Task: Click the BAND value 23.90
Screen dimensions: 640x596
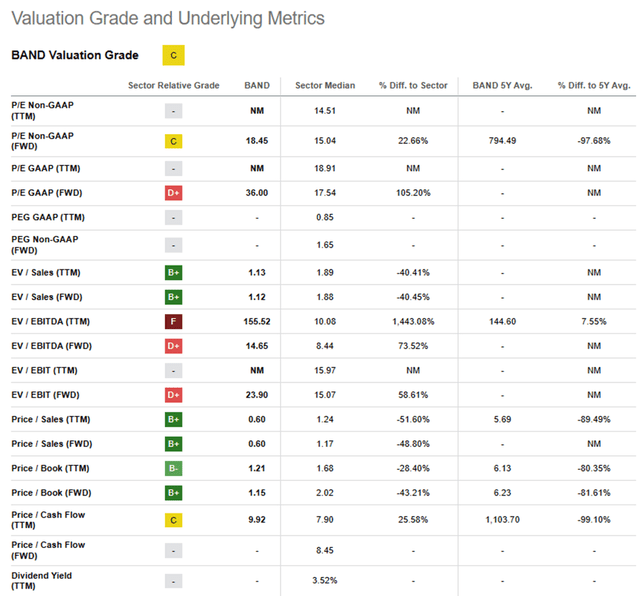Action: pos(257,395)
